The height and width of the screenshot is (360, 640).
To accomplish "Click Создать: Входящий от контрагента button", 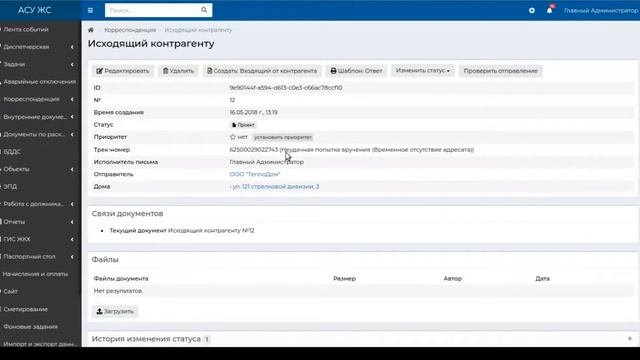I will coord(262,71).
